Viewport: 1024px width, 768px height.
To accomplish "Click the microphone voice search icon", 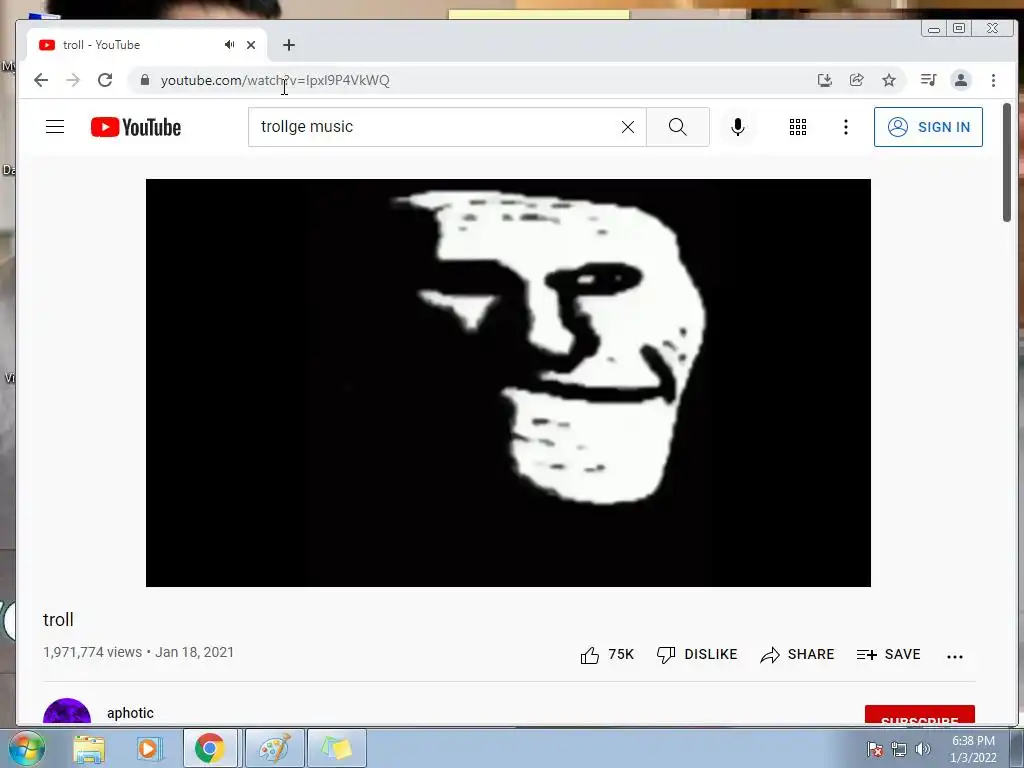I will (x=738, y=127).
